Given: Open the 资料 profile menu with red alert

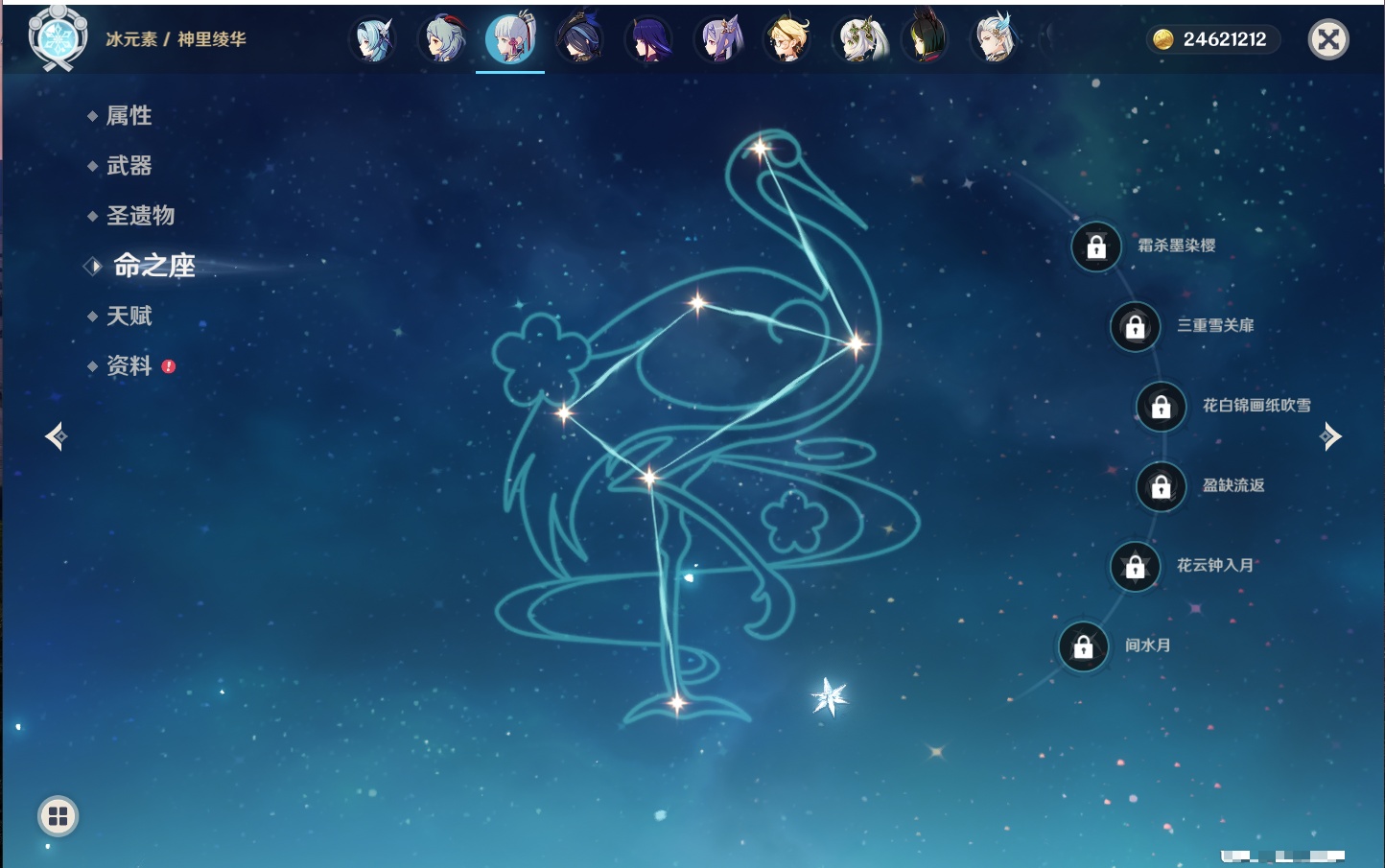Looking at the screenshot, I should click(129, 365).
